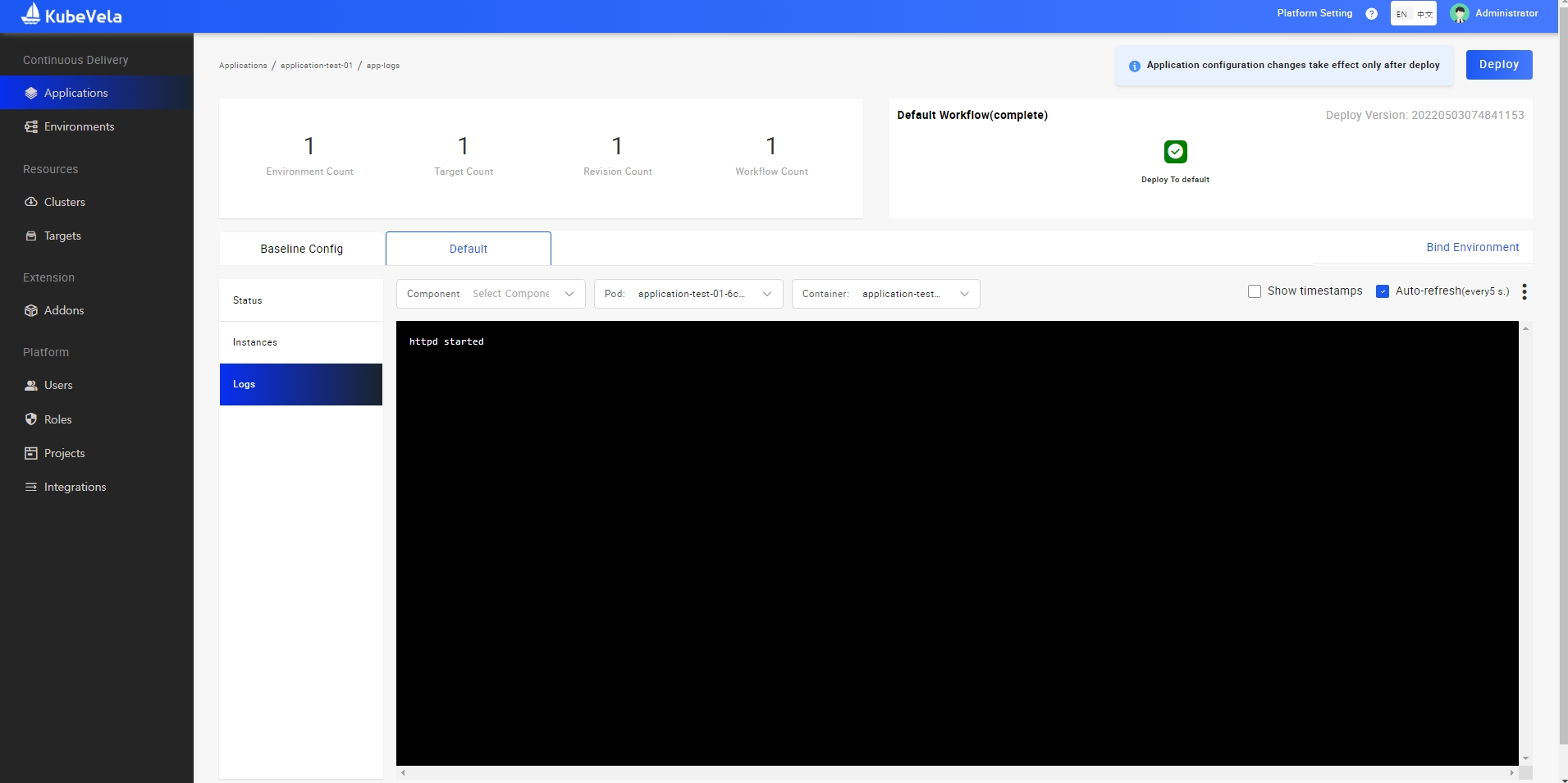Open the Projects sidebar item
Screen dimensions: 1568x783
64,453
